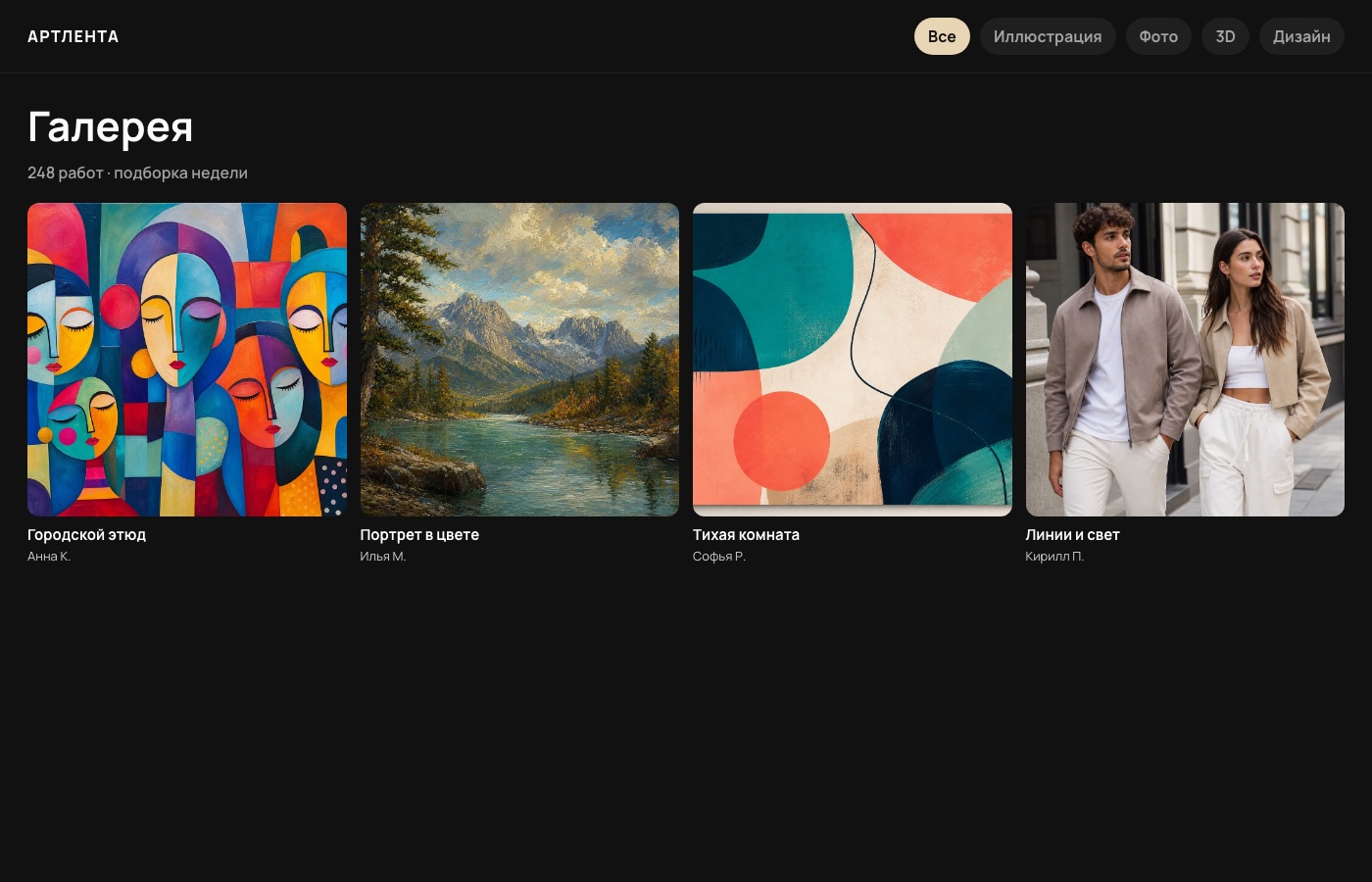This screenshot has width=1372, height=882.
Task: Go to Кирилл П. author page
Action: pos(1054,557)
